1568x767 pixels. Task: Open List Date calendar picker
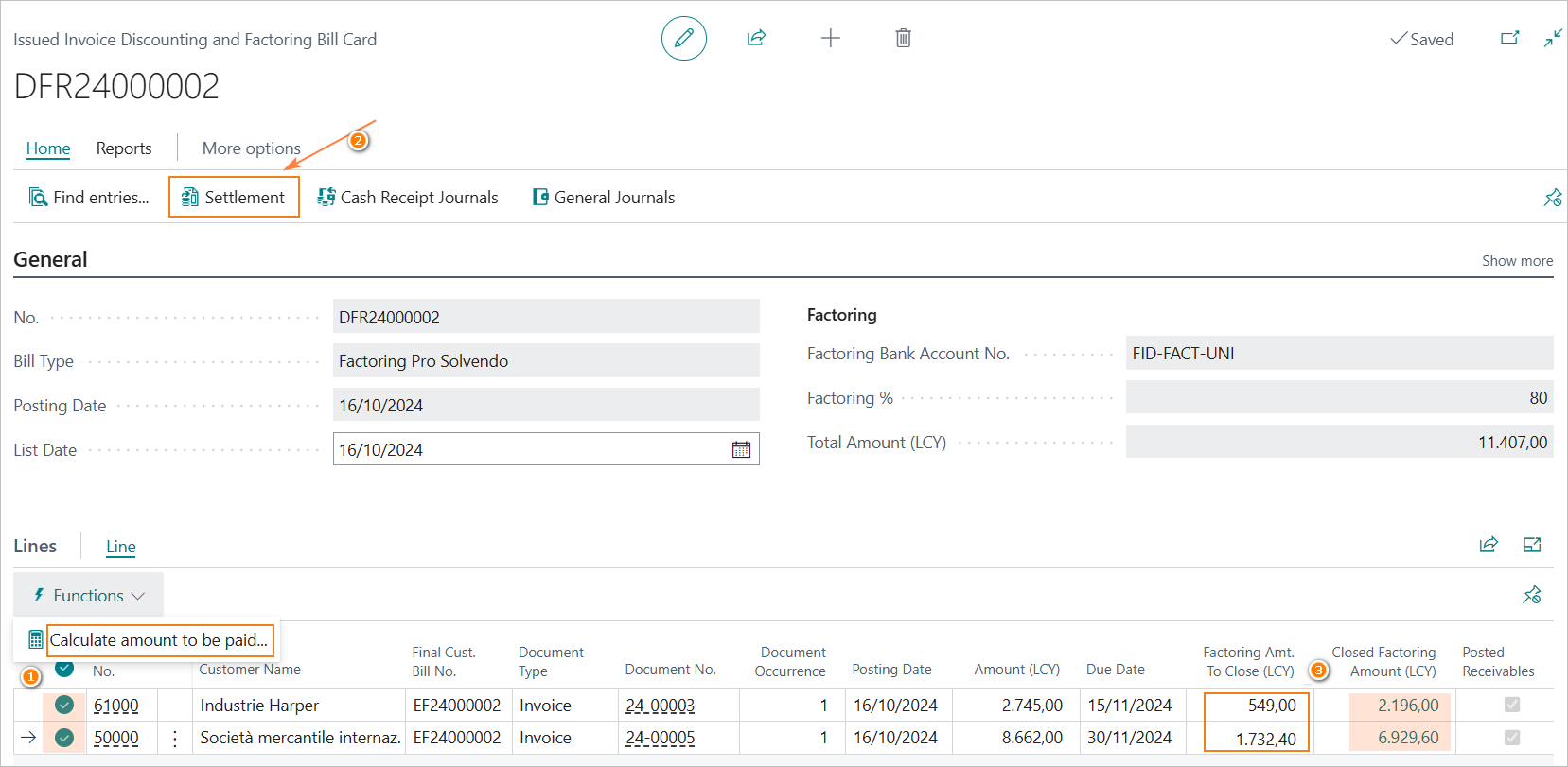(741, 450)
